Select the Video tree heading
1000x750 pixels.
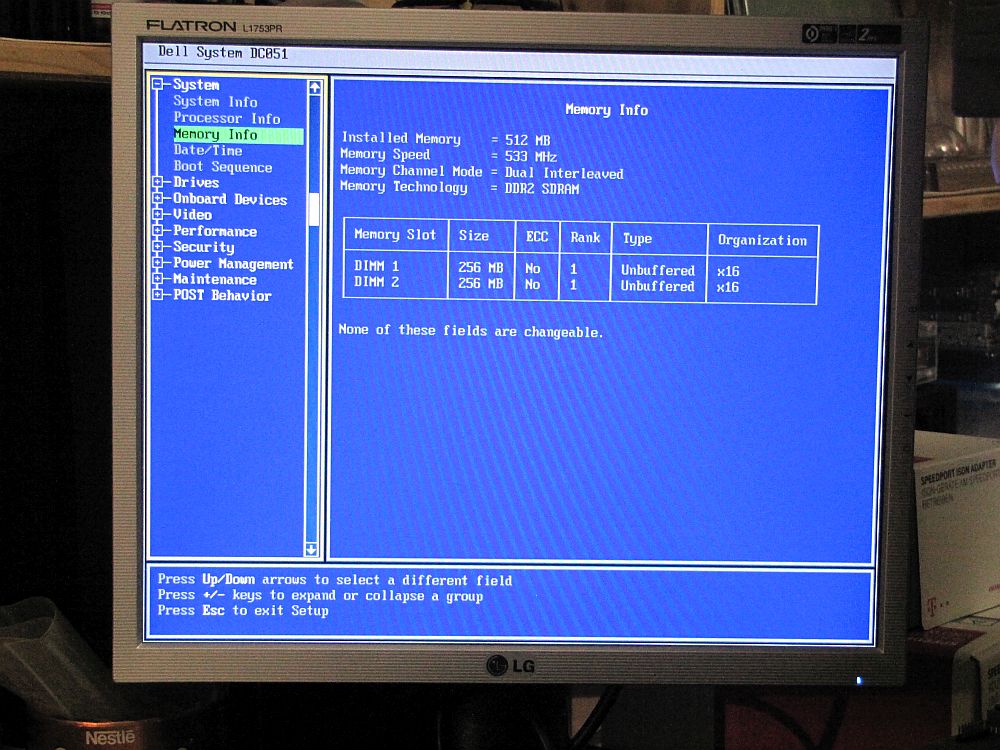(193, 215)
